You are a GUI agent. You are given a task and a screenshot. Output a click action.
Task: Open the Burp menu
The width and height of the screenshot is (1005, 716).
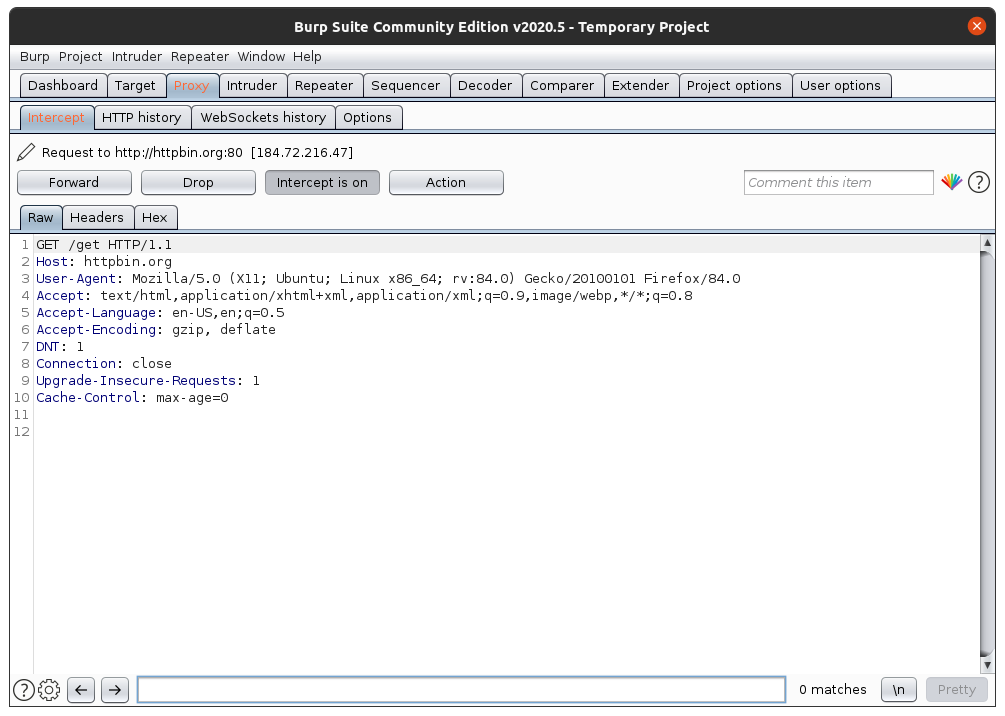pos(34,57)
